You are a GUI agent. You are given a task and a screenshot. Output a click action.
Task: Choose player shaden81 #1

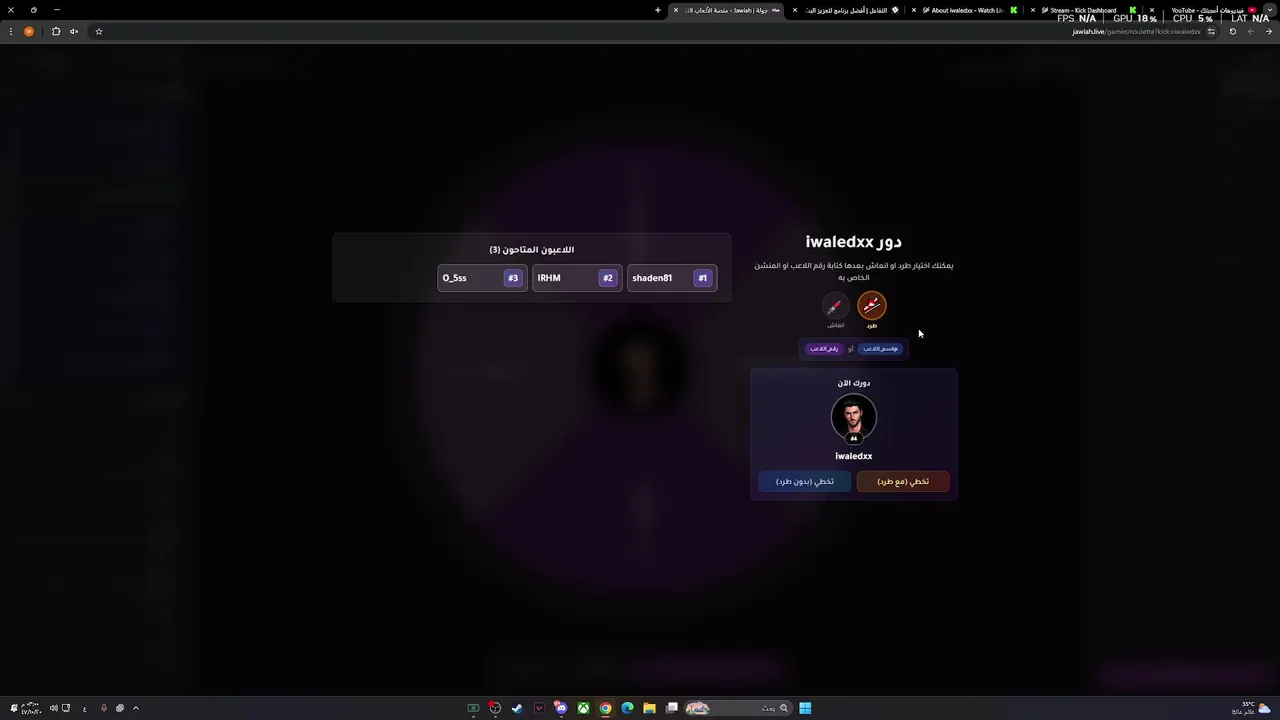click(671, 278)
